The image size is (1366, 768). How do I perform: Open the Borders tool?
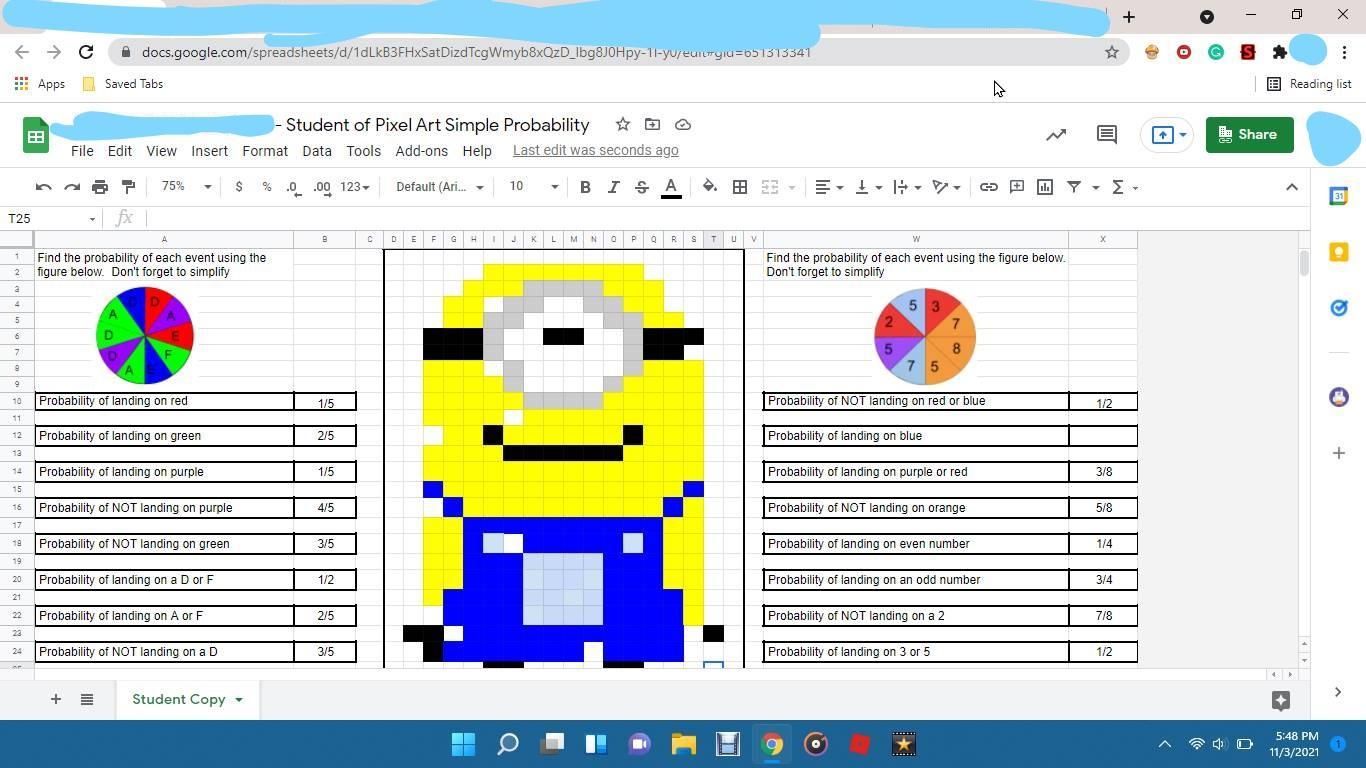click(x=740, y=187)
